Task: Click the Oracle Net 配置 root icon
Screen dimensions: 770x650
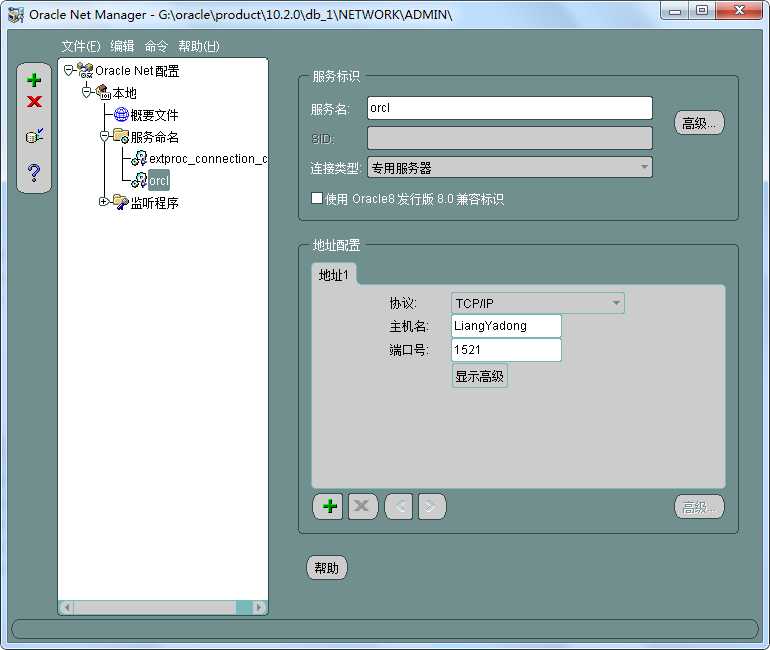Action: (x=85, y=71)
